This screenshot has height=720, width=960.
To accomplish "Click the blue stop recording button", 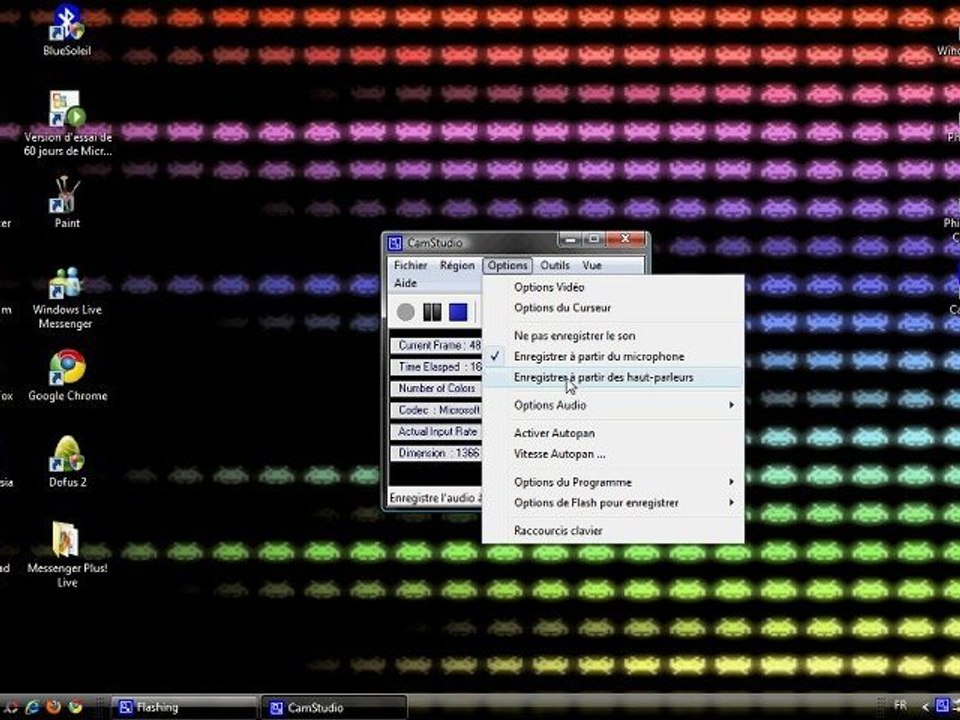I will pos(459,312).
